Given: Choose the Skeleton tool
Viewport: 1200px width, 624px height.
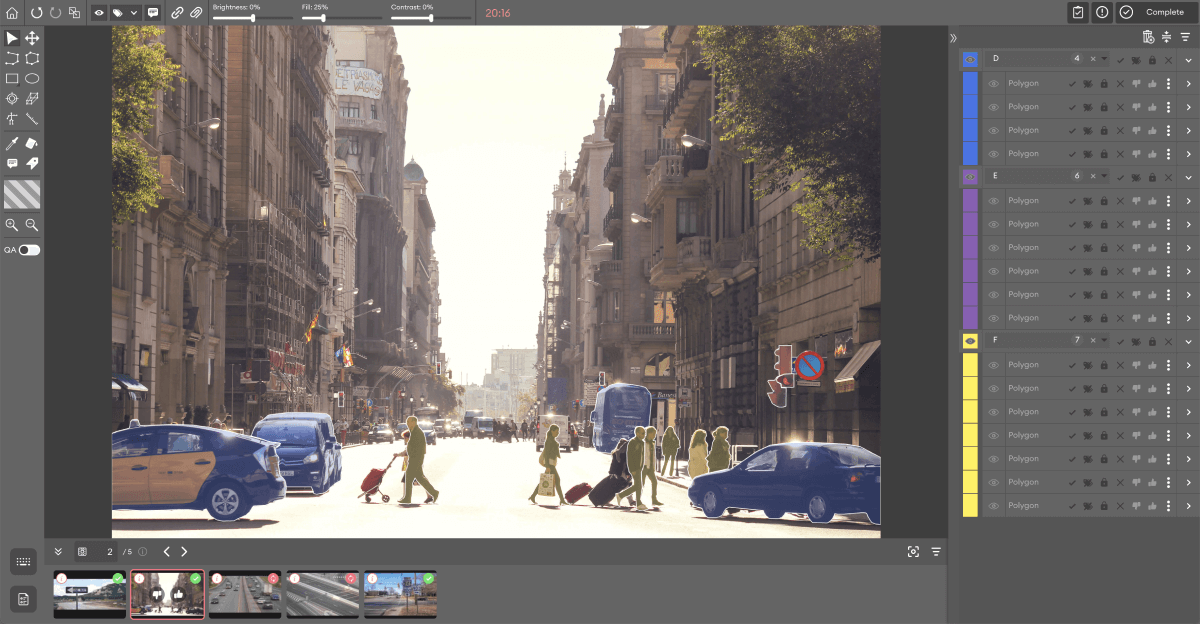Looking at the screenshot, I should [x=11, y=119].
